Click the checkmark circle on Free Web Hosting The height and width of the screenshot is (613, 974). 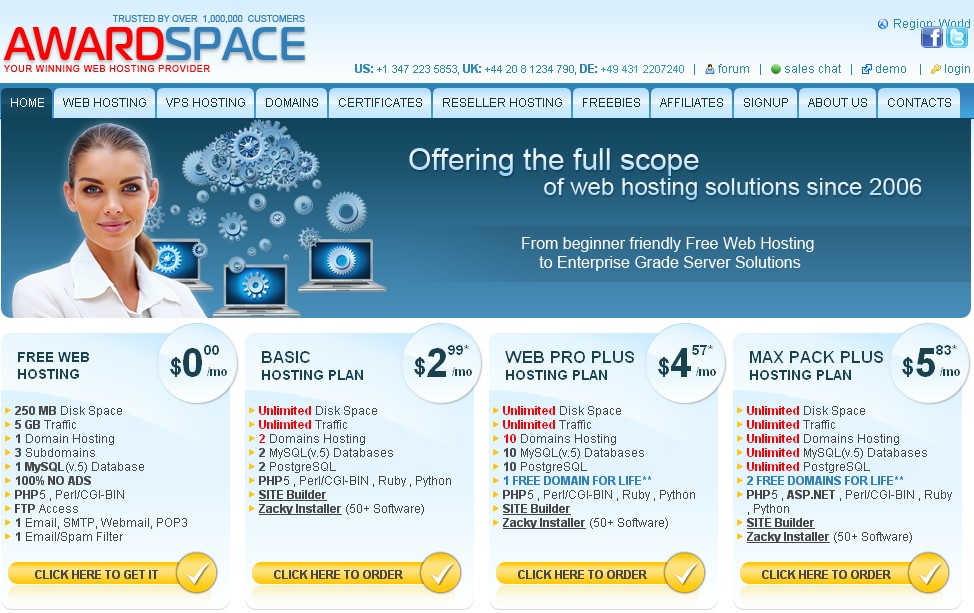196,573
